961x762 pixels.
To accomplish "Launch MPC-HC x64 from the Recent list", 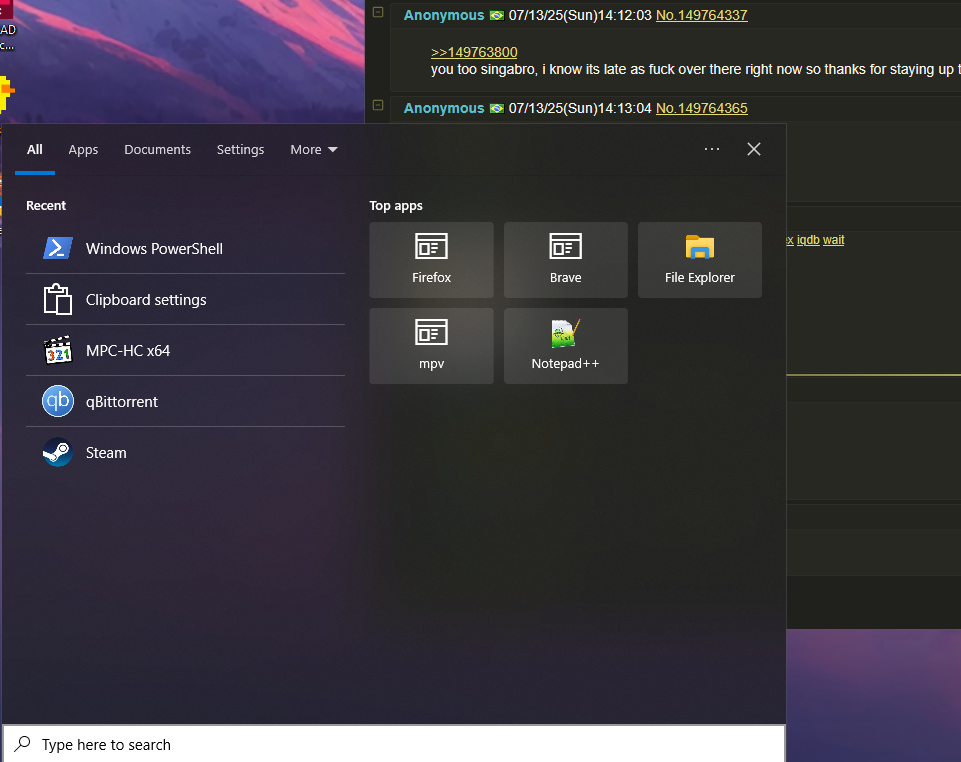I will coord(185,351).
